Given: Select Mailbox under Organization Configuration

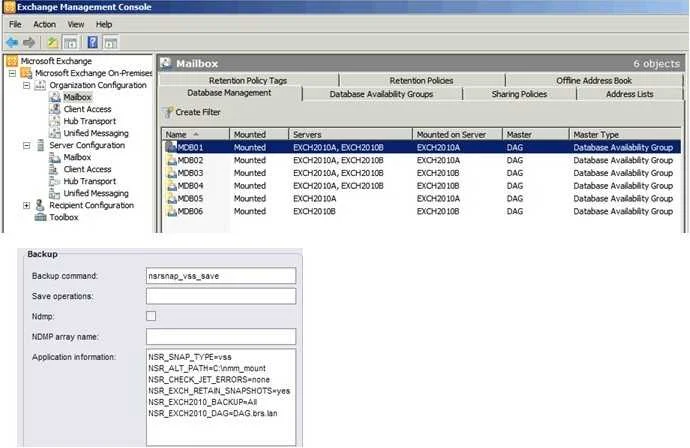Looking at the screenshot, I should coord(77,97).
